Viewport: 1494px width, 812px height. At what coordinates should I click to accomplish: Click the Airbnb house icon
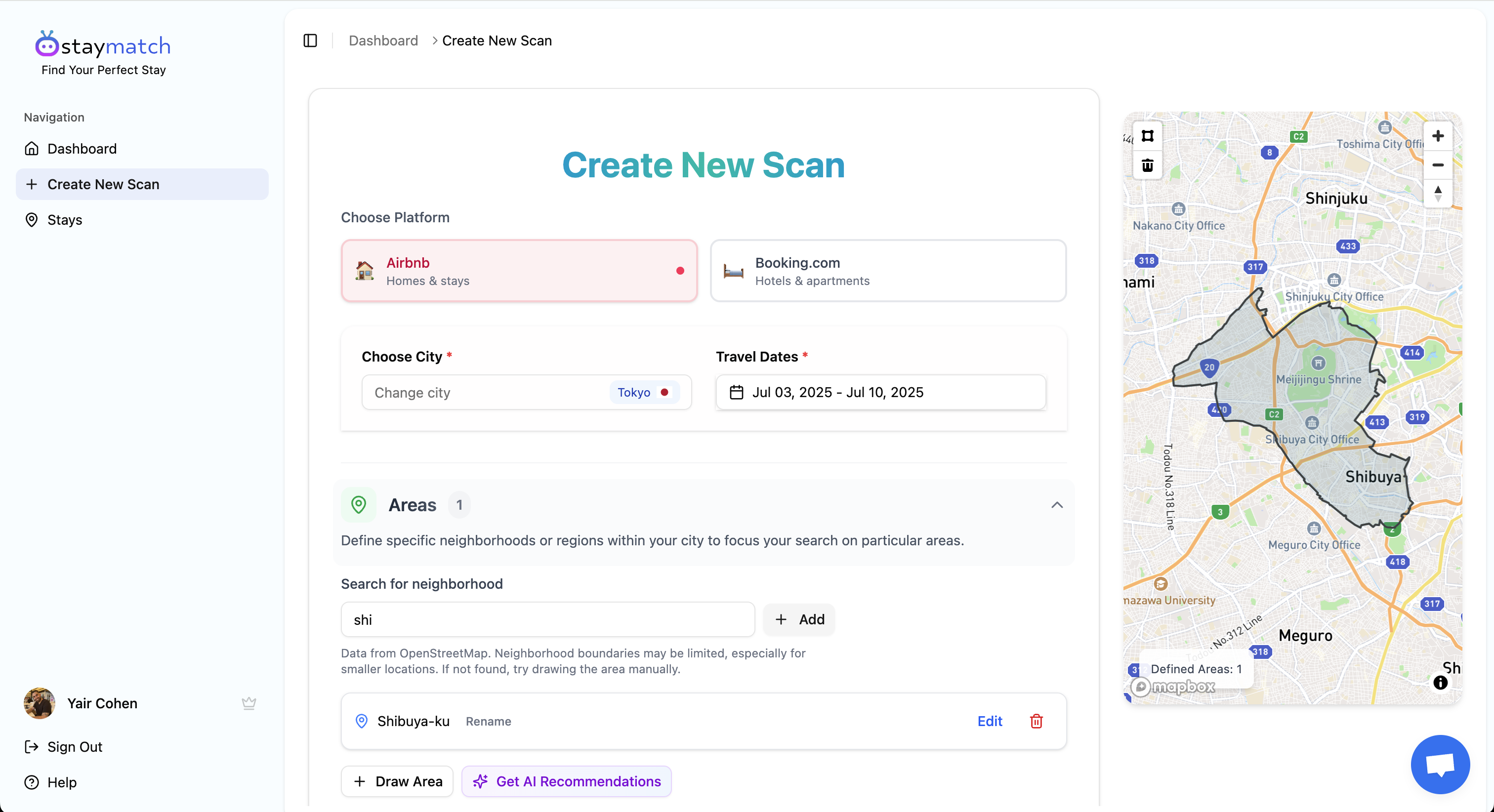(365, 271)
